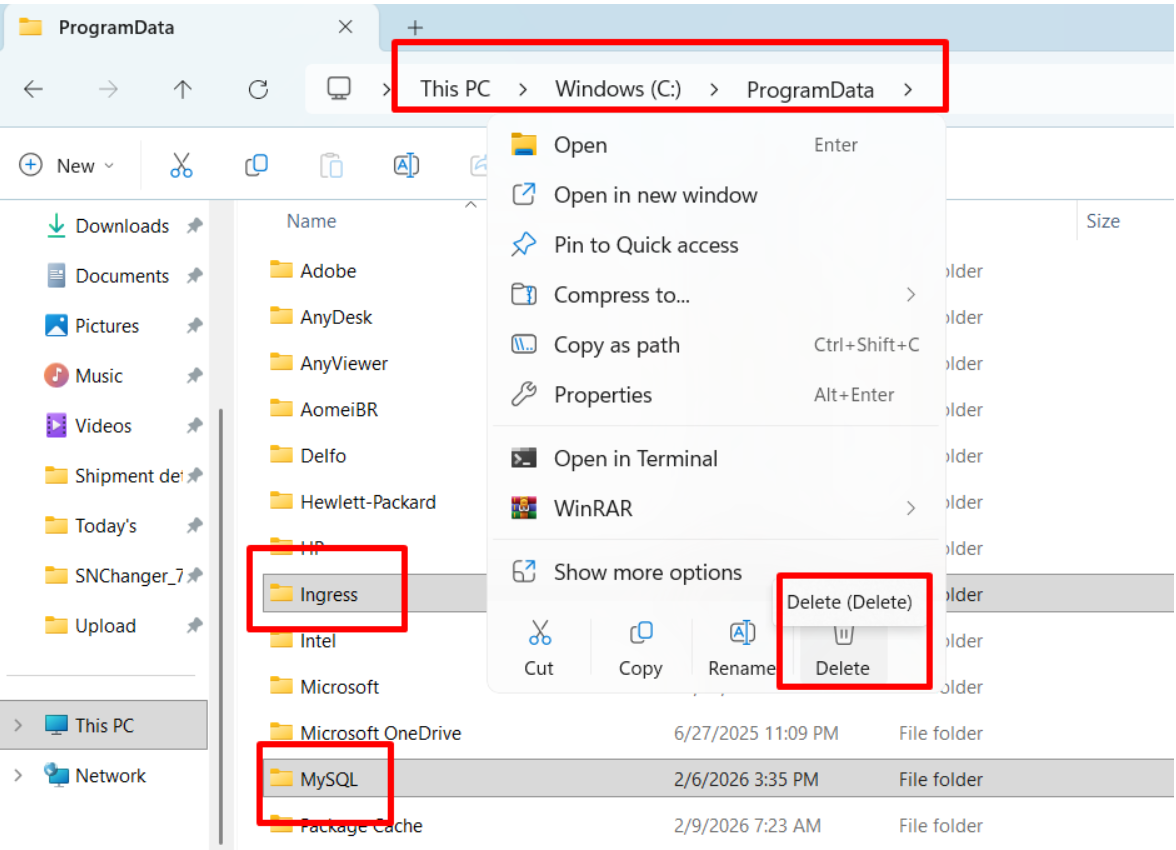Open a new tab with plus button

(x=415, y=27)
